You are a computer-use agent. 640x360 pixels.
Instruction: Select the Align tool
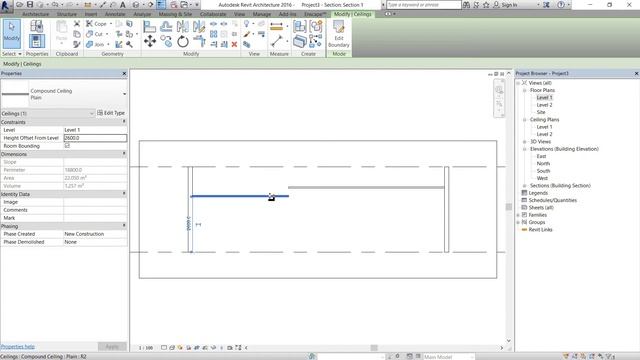149,27
